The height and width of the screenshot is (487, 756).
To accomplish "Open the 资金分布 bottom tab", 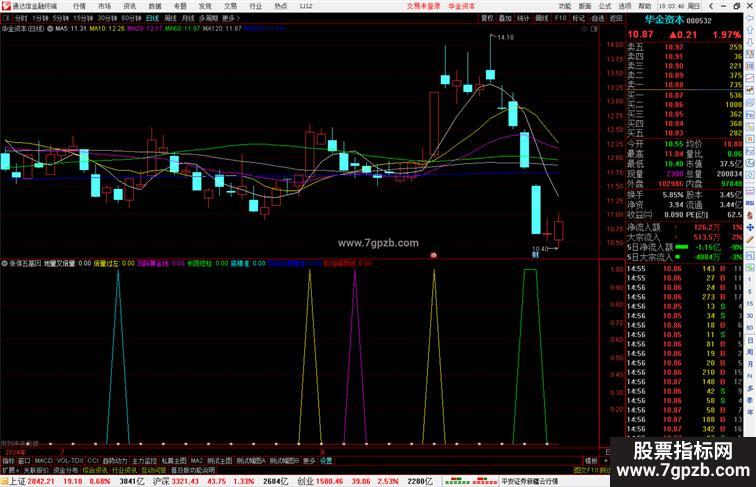I will (66, 470).
